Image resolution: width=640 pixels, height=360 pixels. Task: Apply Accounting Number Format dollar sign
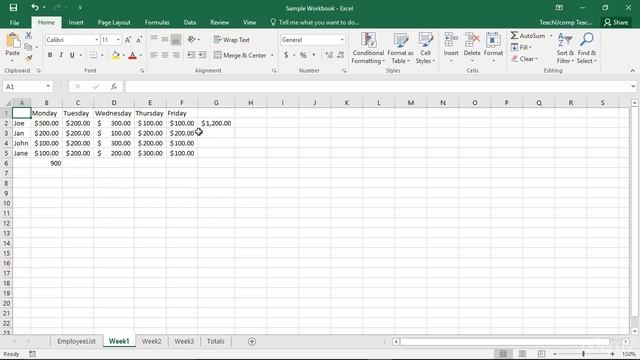286,55
